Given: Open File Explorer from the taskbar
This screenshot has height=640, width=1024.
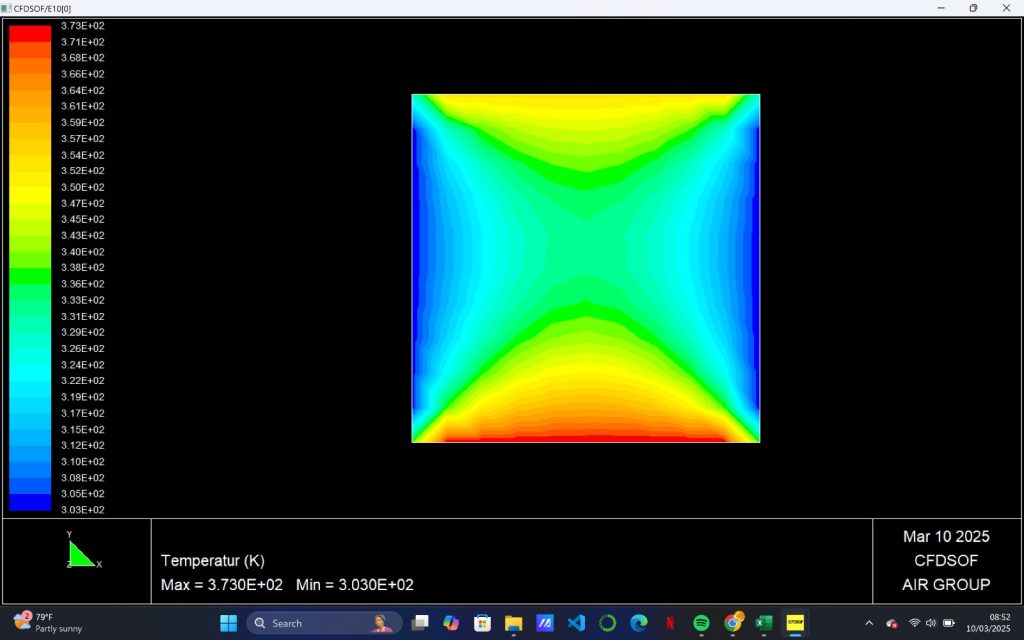Looking at the screenshot, I should 513,623.
